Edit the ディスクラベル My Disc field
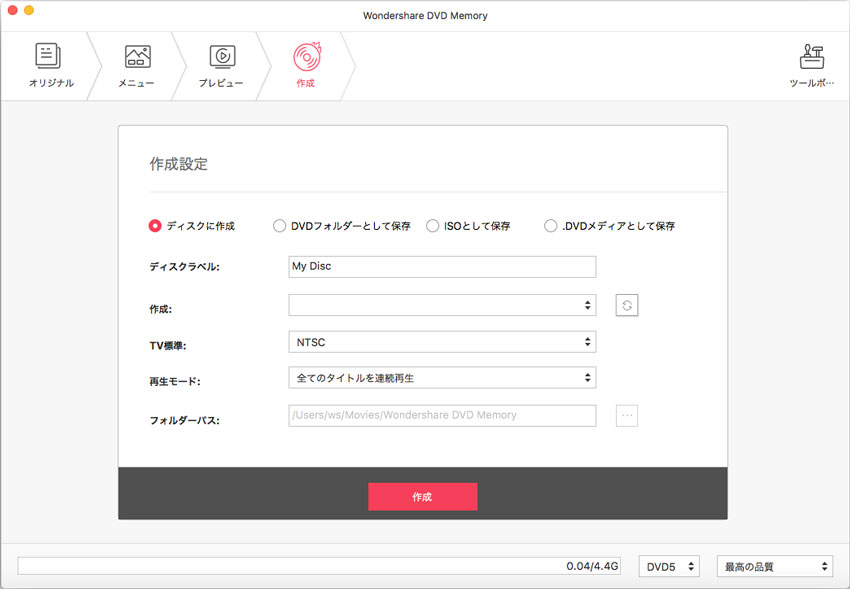This screenshot has width=850, height=589. 442,267
